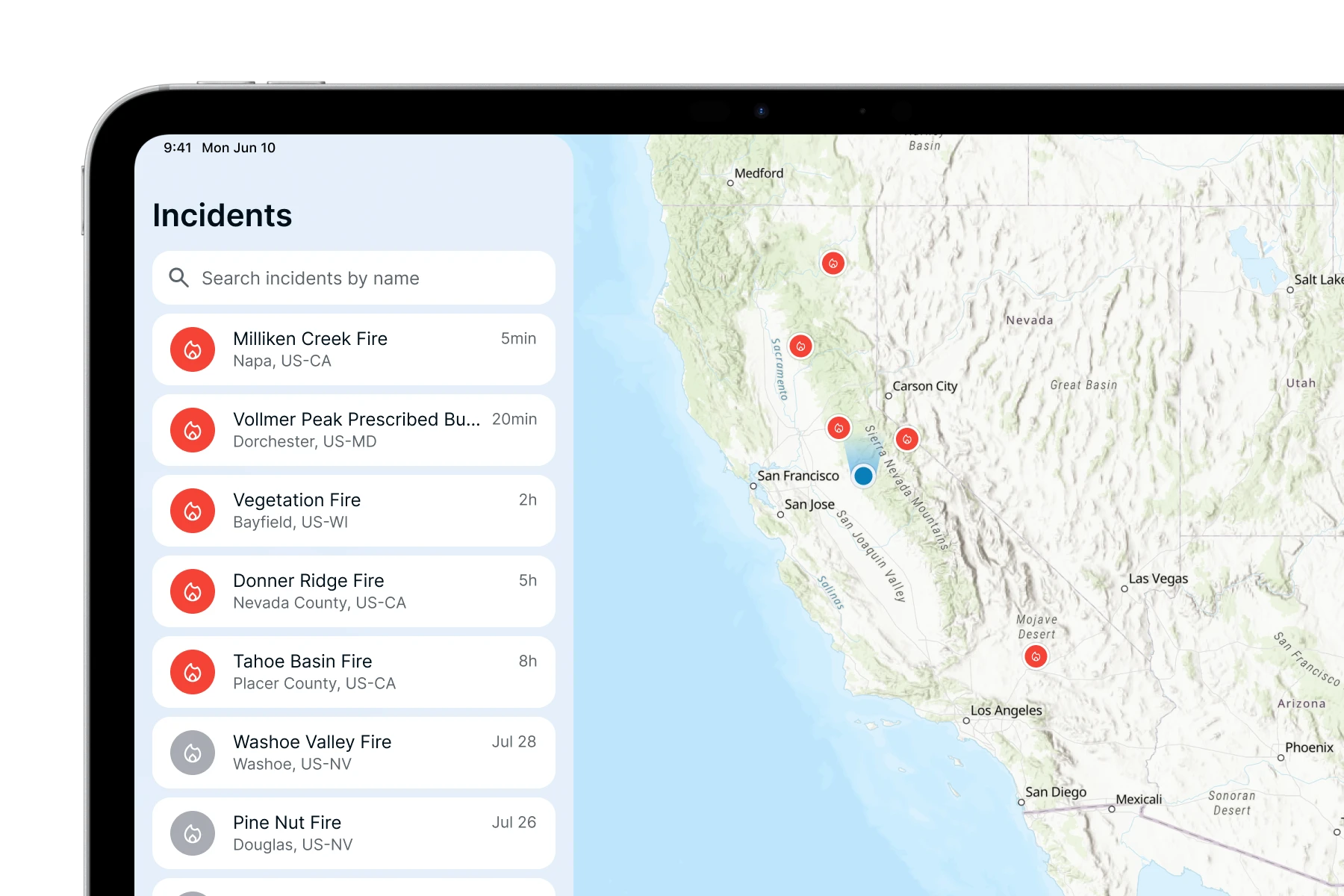Select the Tahoe Basin Fire icon

[x=193, y=671]
